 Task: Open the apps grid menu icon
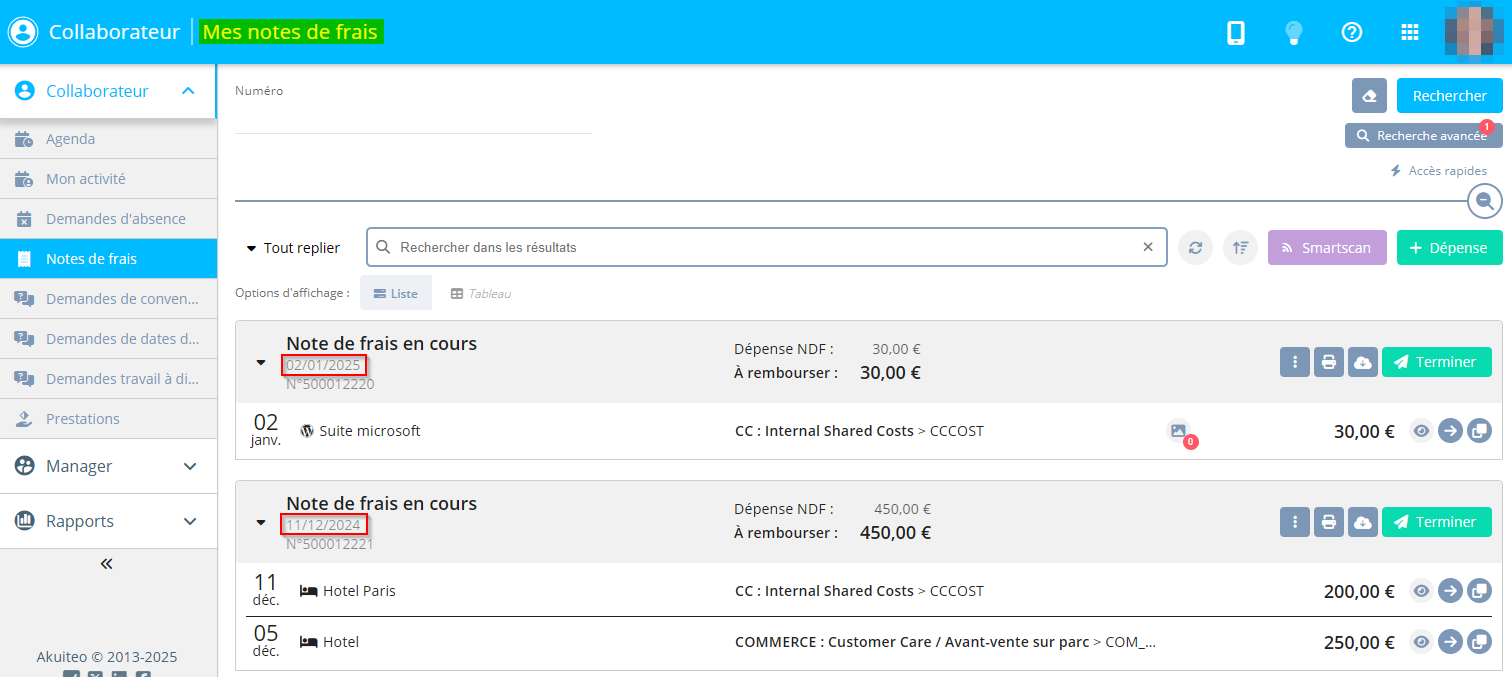tap(1410, 32)
